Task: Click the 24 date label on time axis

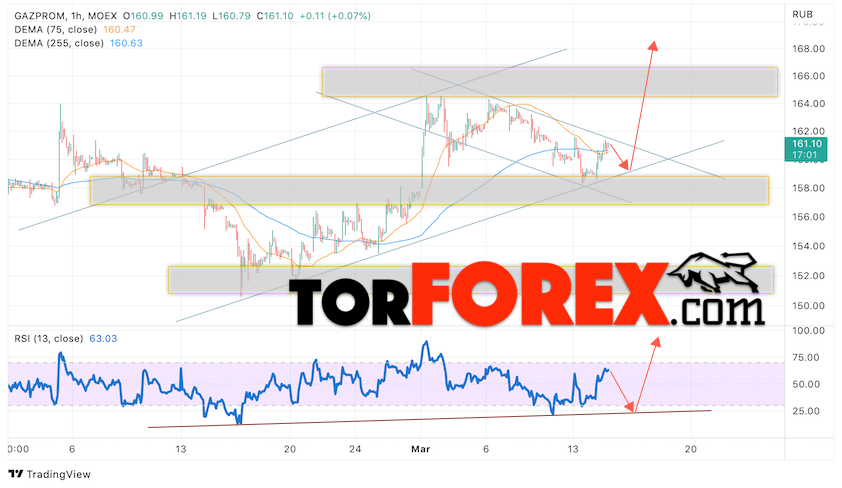Action: coord(355,449)
